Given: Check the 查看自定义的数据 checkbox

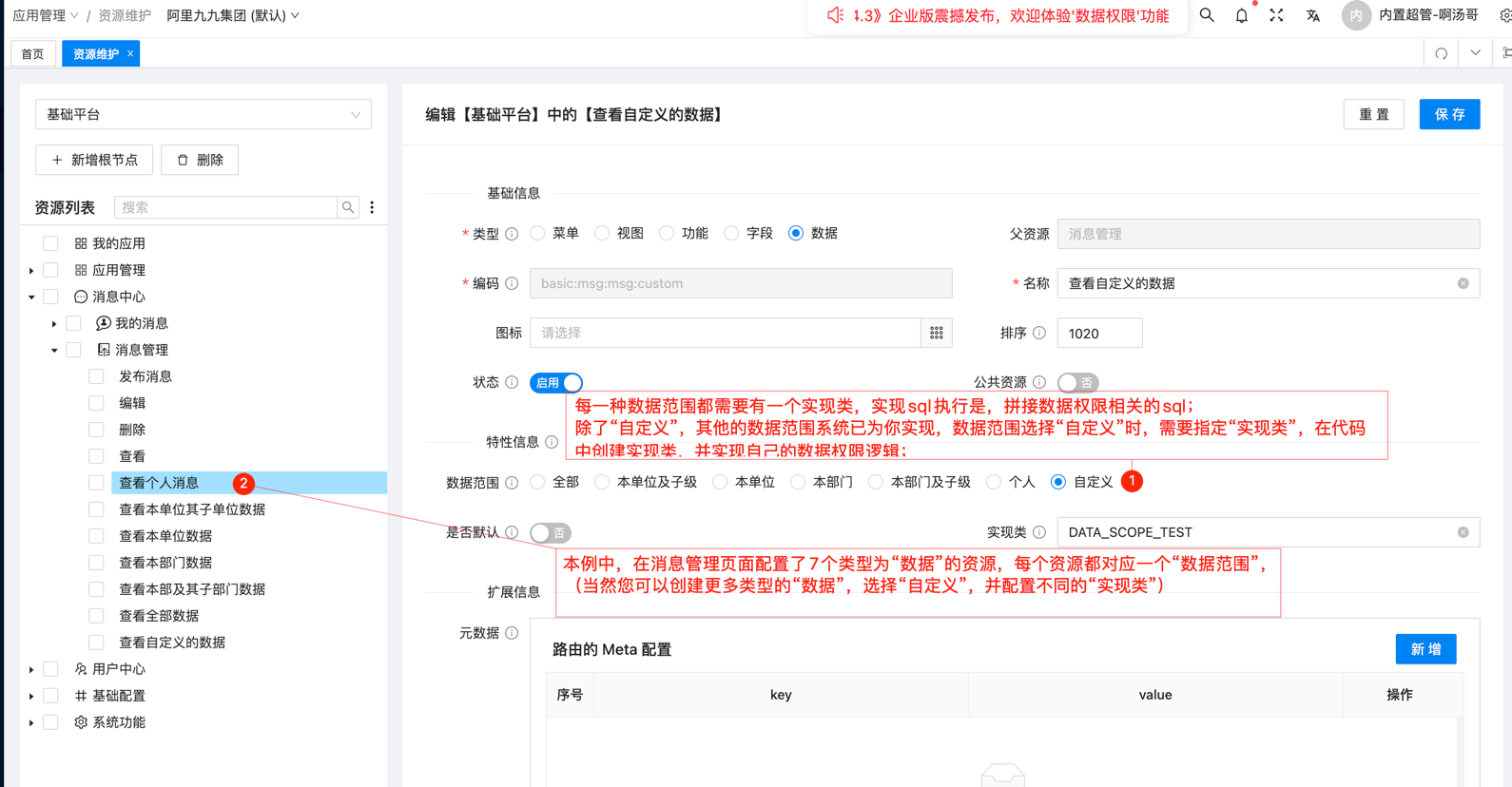Looking at the screenshot, I should (x=96, y=643).
